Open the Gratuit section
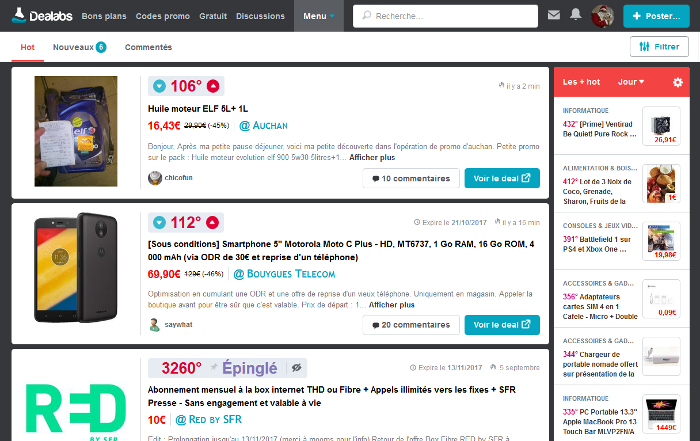 [x=213, y=16]
